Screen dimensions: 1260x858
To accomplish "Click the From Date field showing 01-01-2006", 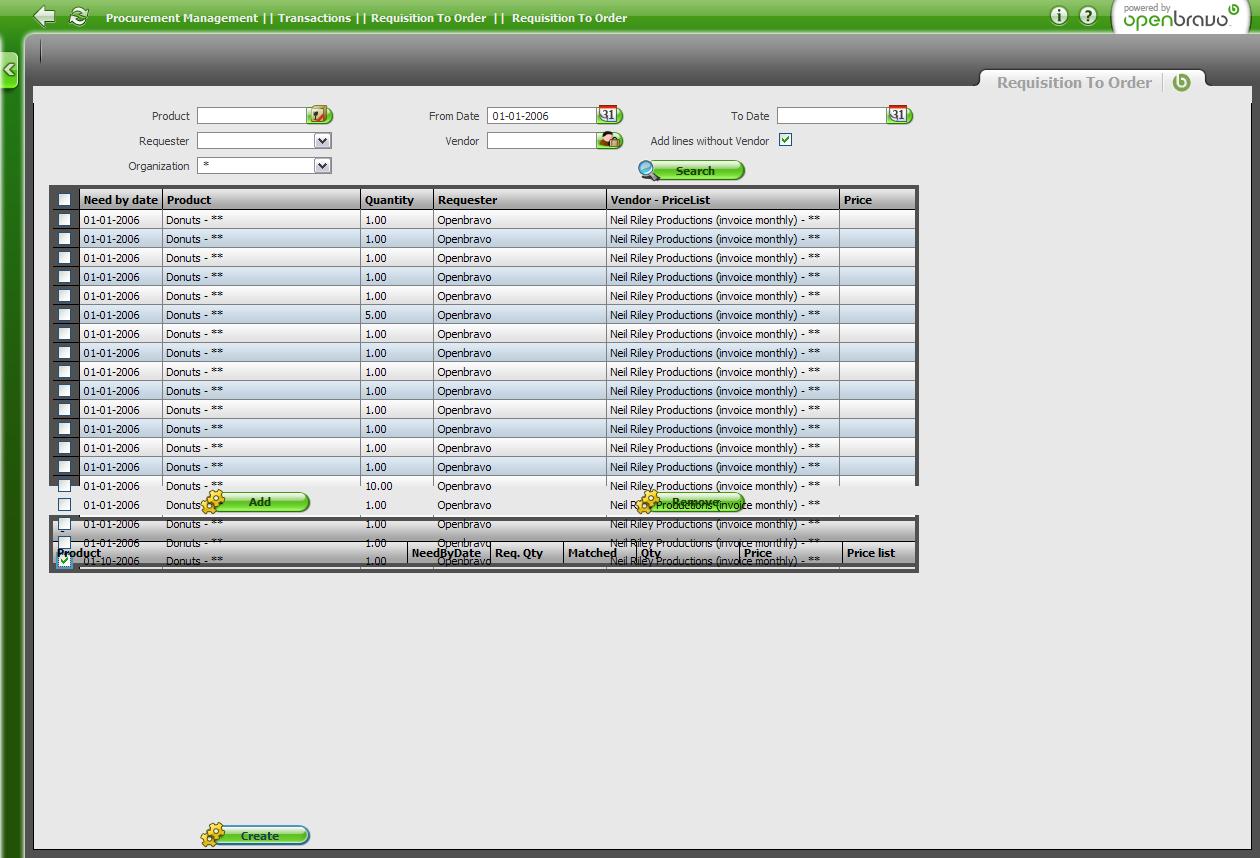I will point(542,116).
